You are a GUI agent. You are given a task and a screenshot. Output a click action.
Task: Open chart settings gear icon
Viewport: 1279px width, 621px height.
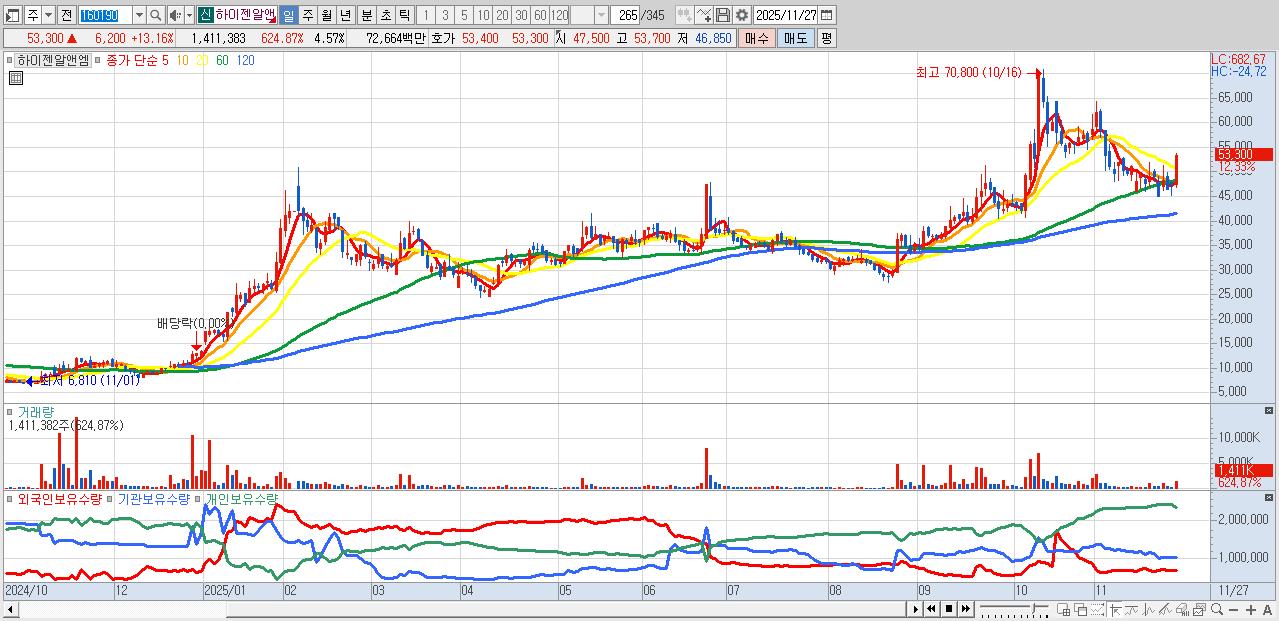(742, 15)
